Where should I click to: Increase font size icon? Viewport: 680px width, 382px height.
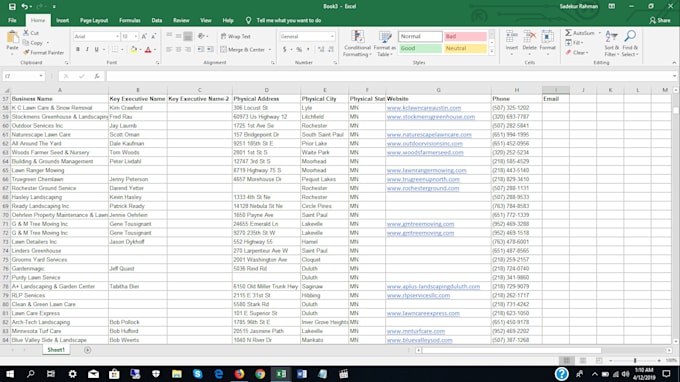pyautogui.click(x=144, y=36)
